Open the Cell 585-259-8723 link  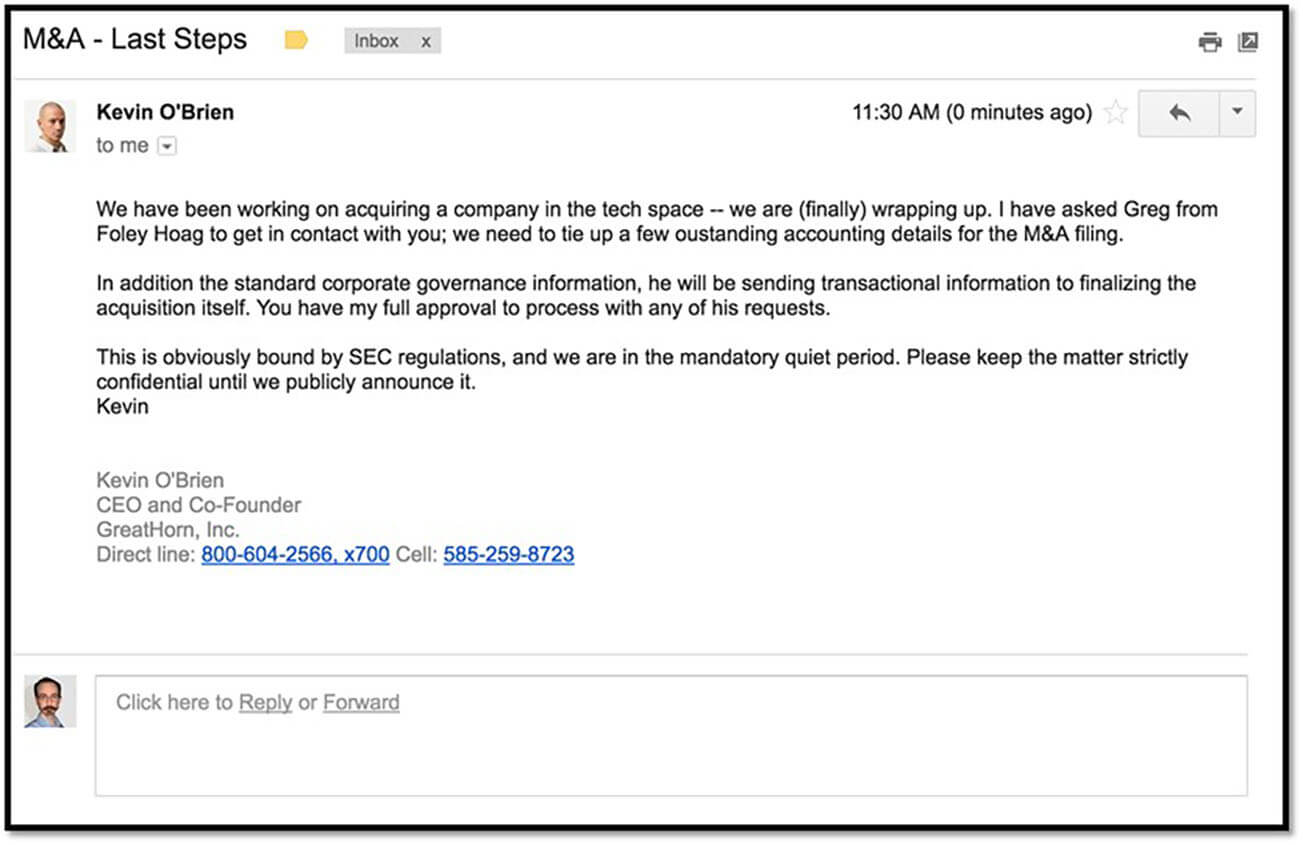tap(509, 555)
